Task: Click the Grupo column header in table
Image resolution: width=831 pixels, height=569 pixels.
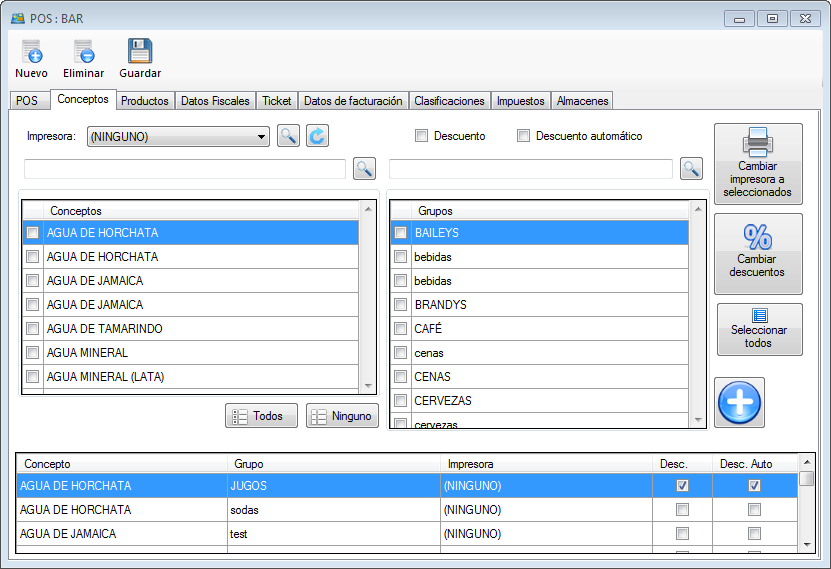Action: [x=334, y=464]
